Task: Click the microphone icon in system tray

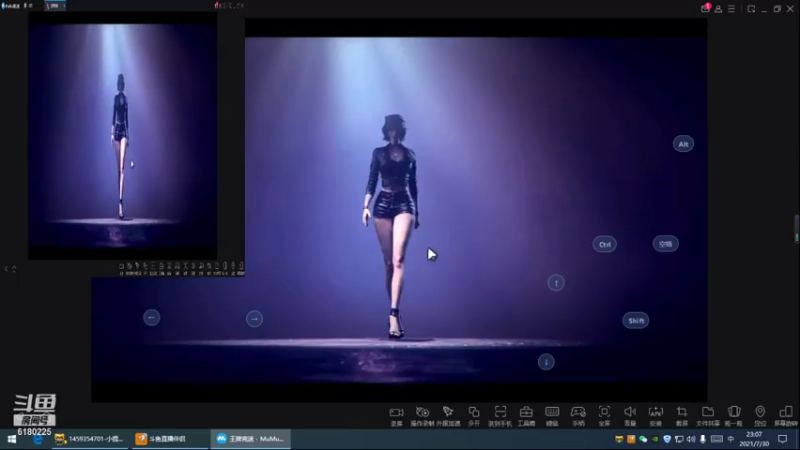Action: point(703,439)
